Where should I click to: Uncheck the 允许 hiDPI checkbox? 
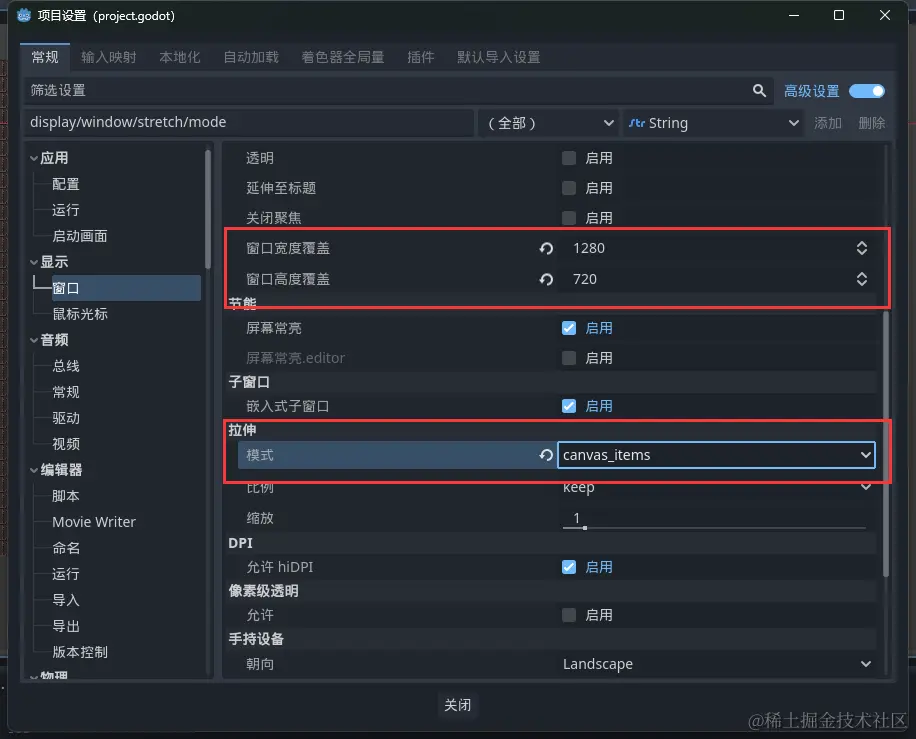click(x=568, y=567)
